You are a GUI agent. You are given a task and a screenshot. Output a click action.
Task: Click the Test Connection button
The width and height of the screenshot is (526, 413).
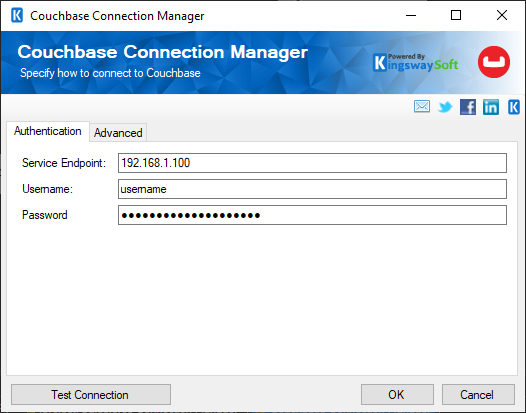pyautogui.click(x=91, y=395)
